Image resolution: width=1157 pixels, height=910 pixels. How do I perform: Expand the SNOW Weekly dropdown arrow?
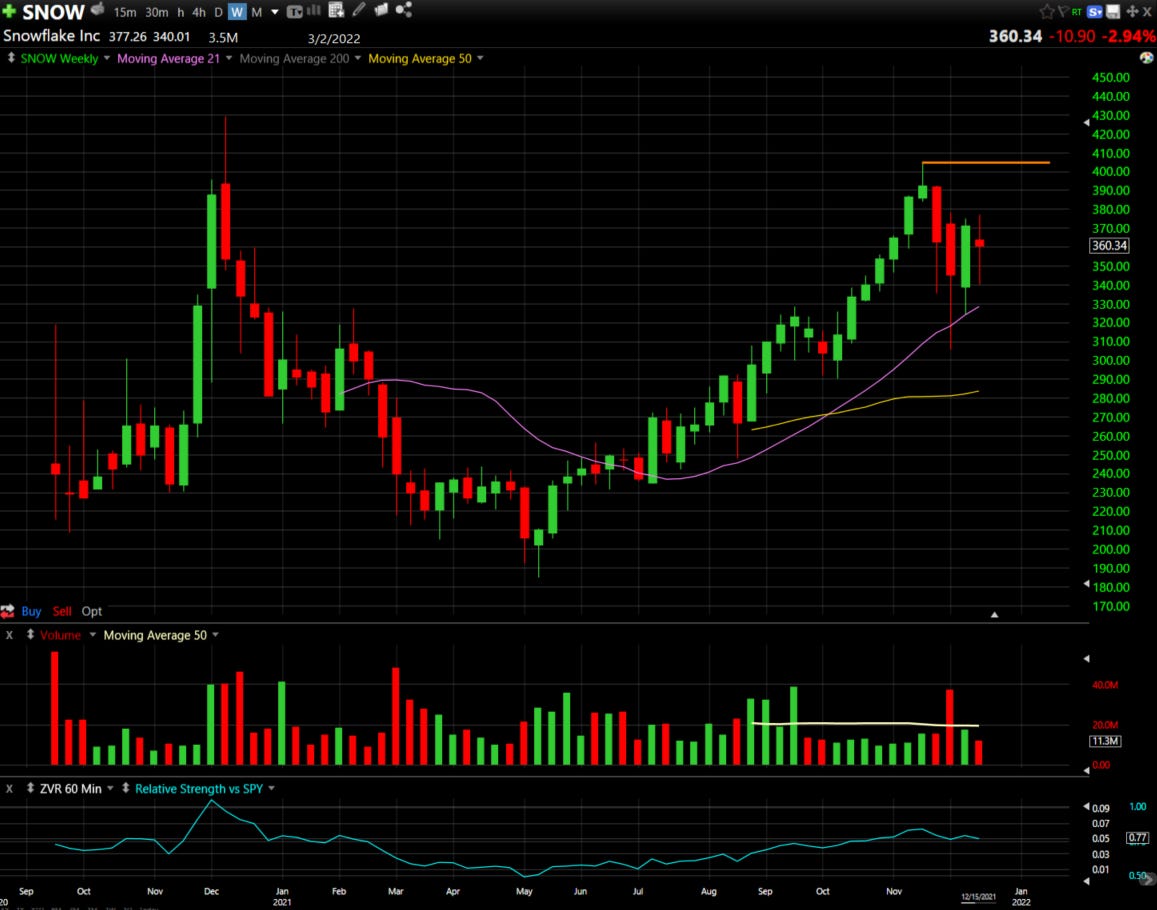107,58
